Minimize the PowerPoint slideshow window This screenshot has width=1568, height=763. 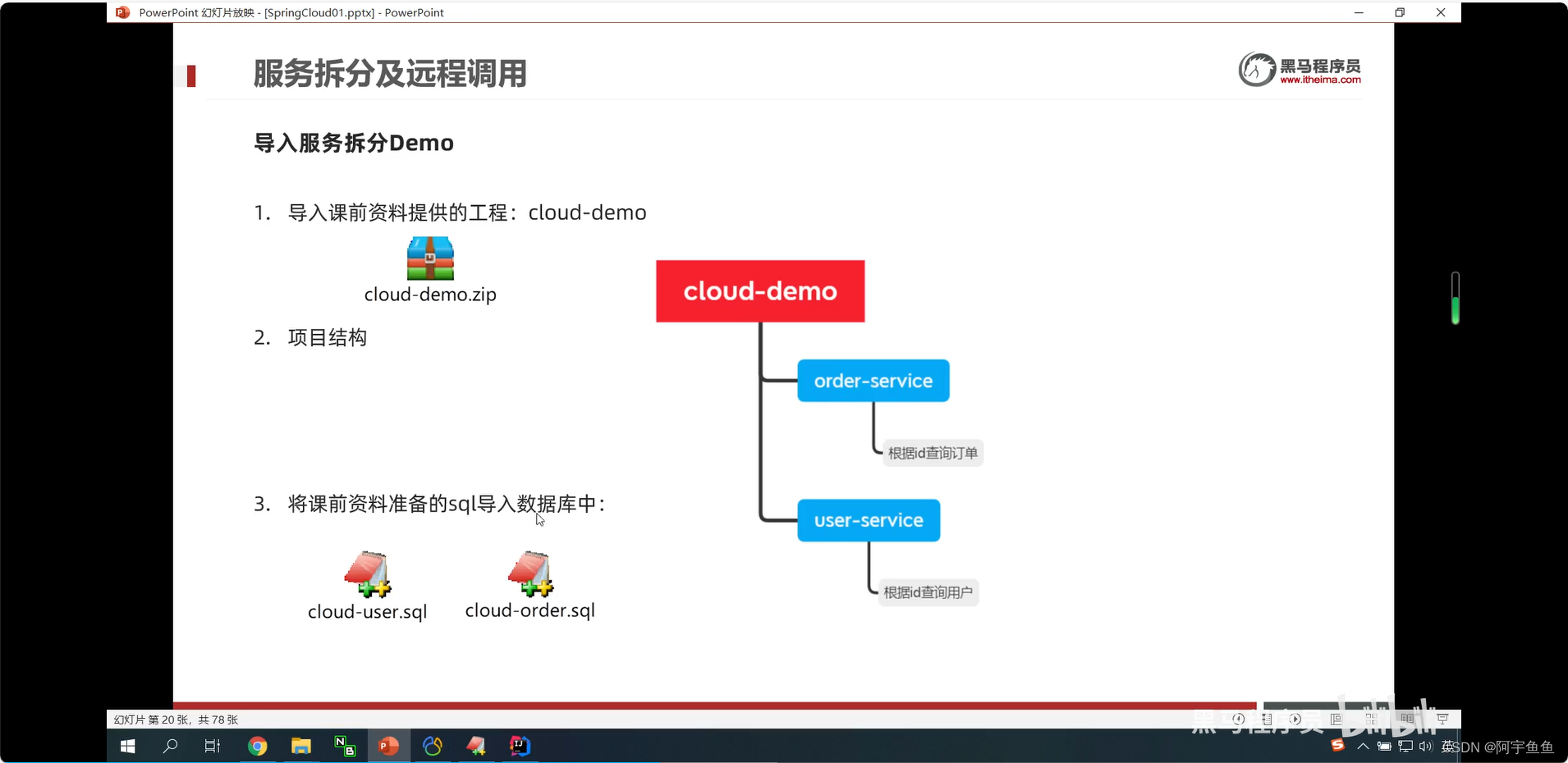pos(1359,12)
